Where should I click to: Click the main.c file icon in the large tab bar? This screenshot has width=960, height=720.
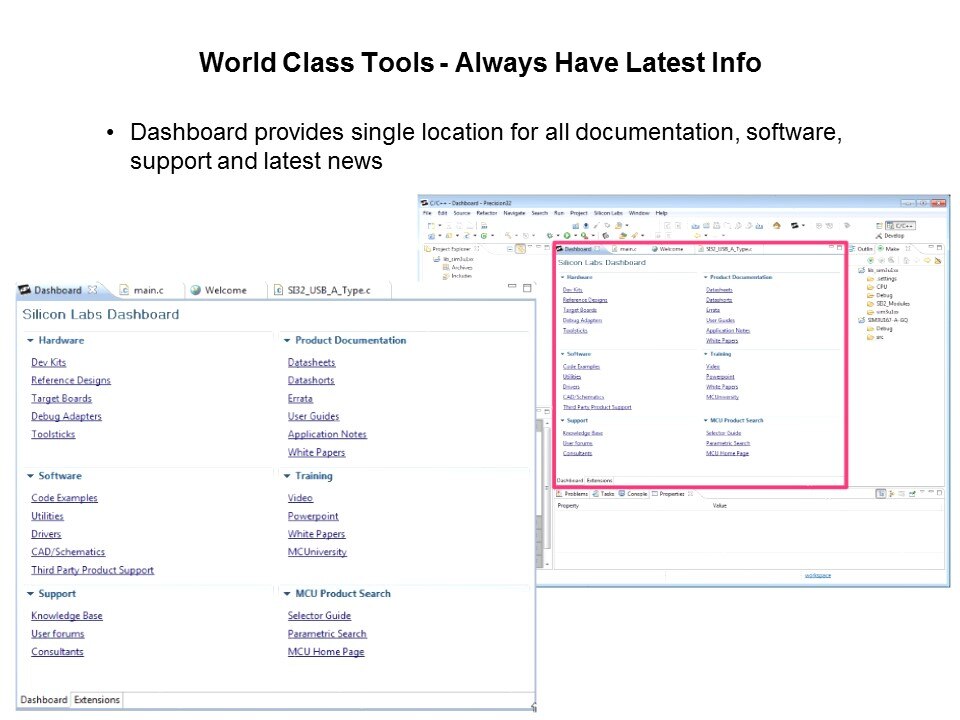coord(124,290)
